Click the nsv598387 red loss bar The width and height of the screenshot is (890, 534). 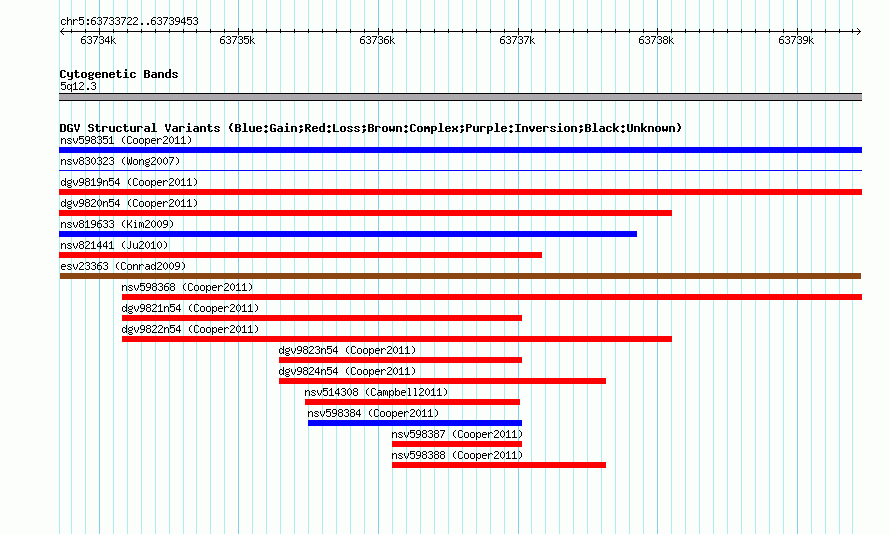(457, 444)
